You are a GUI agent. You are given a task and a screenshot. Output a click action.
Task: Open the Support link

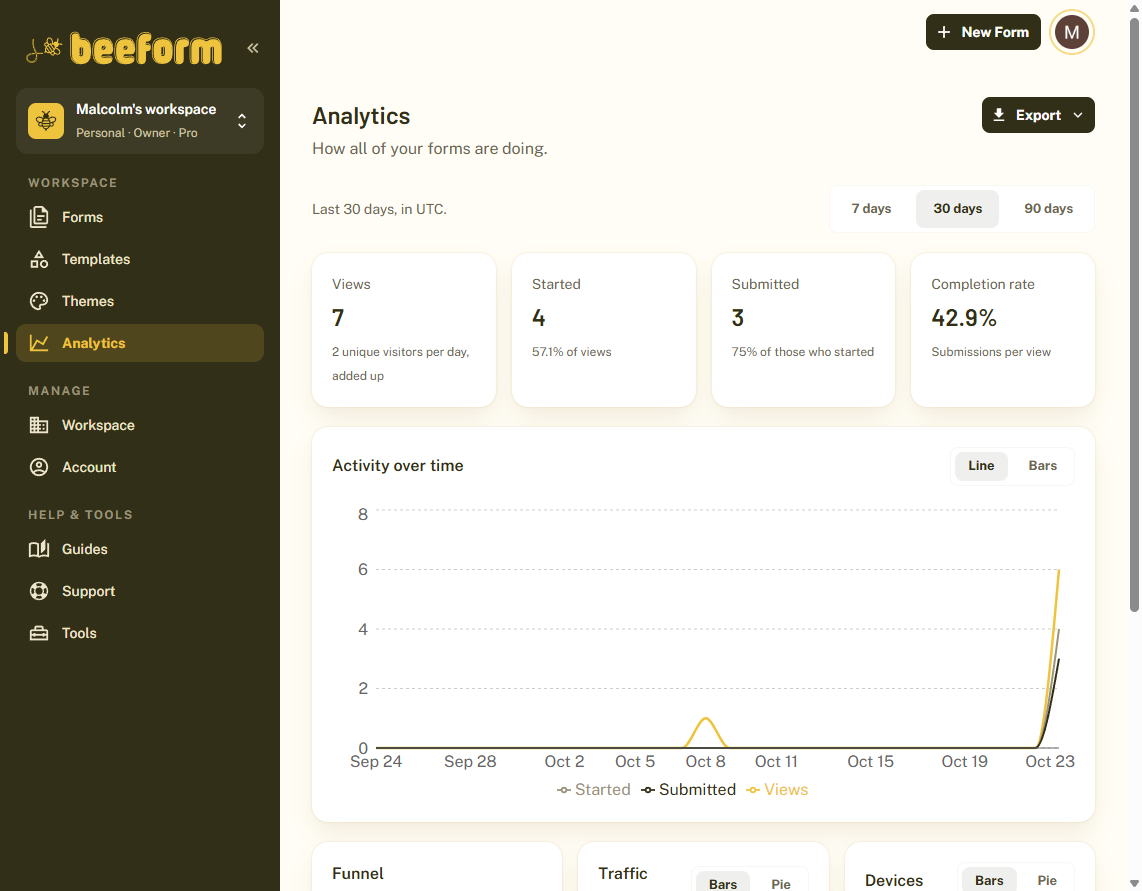(x=140, y=591)
